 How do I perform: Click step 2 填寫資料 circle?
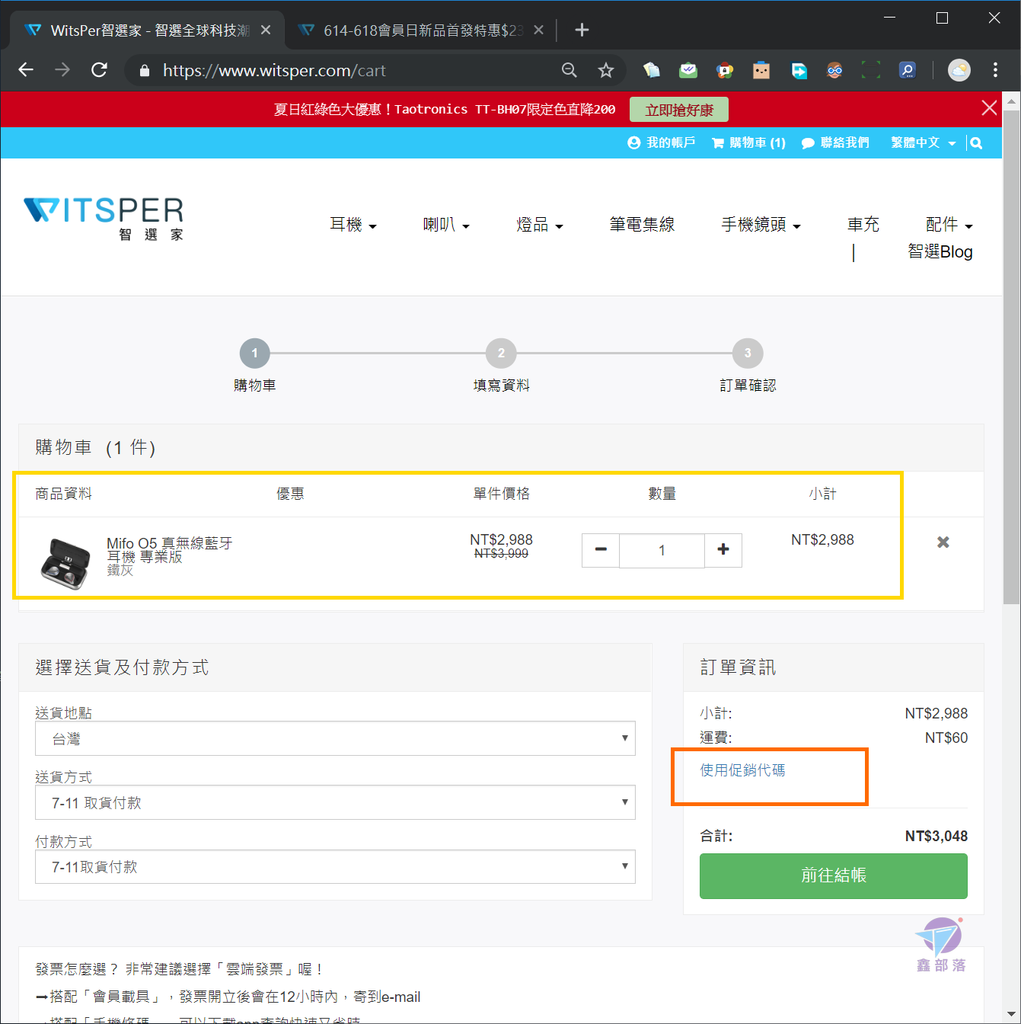coord(501,353)
